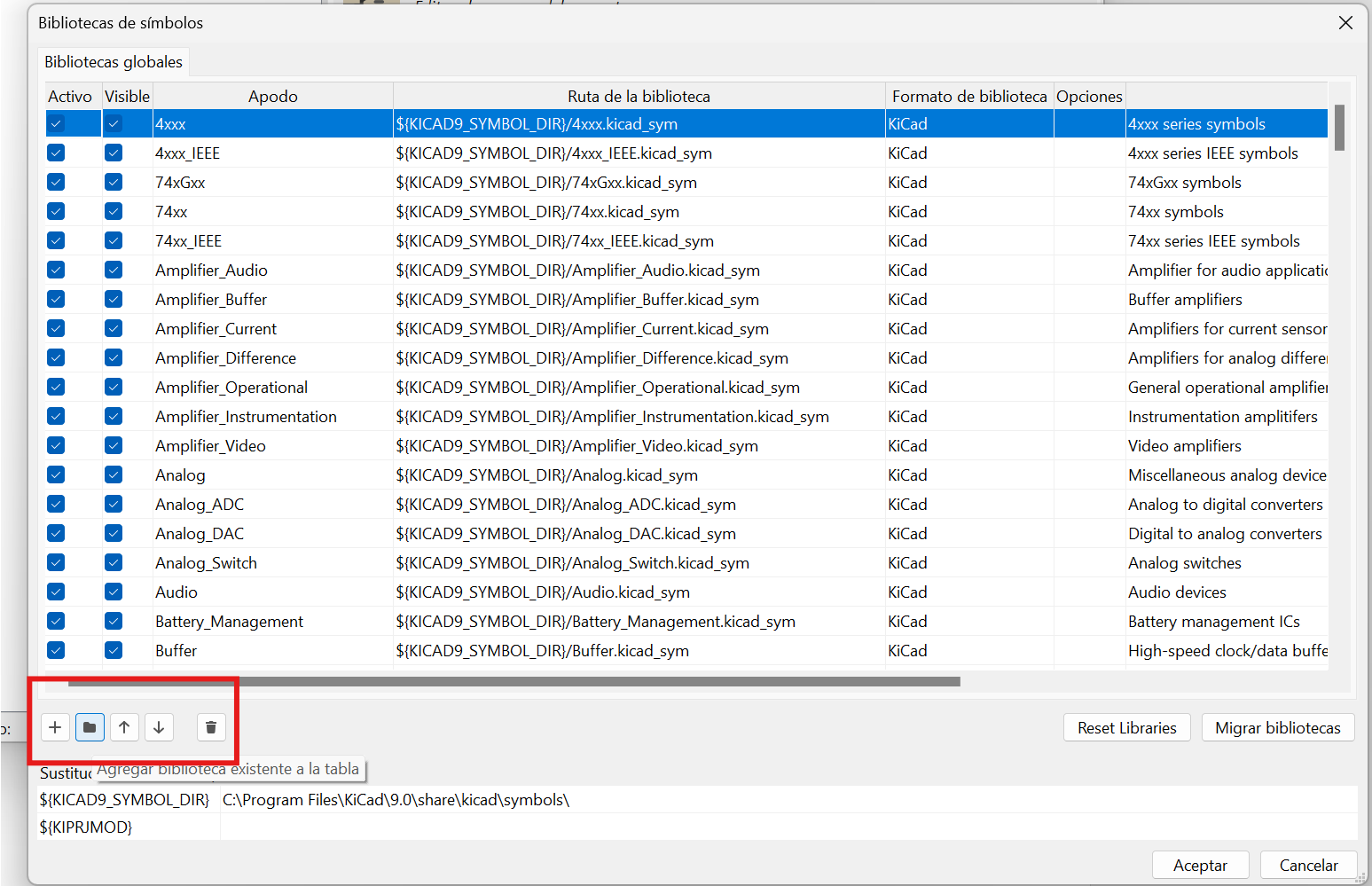Image resolution: width=1372 pixels, height=886 pixels.
Task: Click the 'Analog switches' description cell
Action: (1227, 562)
